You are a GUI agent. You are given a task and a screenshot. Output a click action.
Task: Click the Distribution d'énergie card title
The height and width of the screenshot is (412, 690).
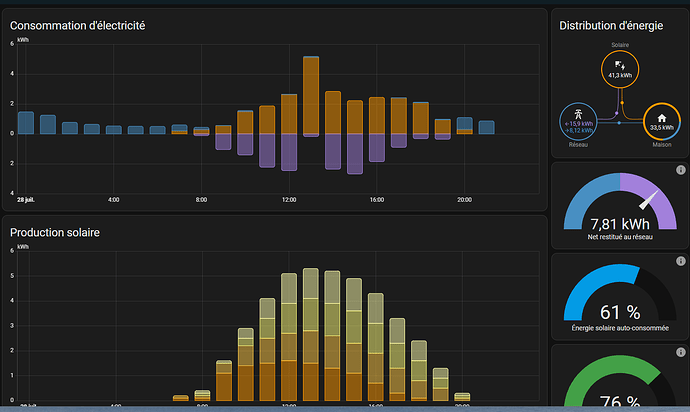[610, 25]
